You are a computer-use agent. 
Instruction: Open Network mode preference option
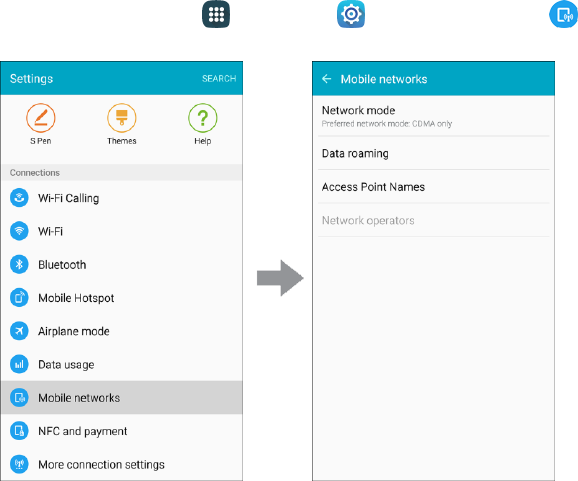pyautogui.click(x=434, y=116)
